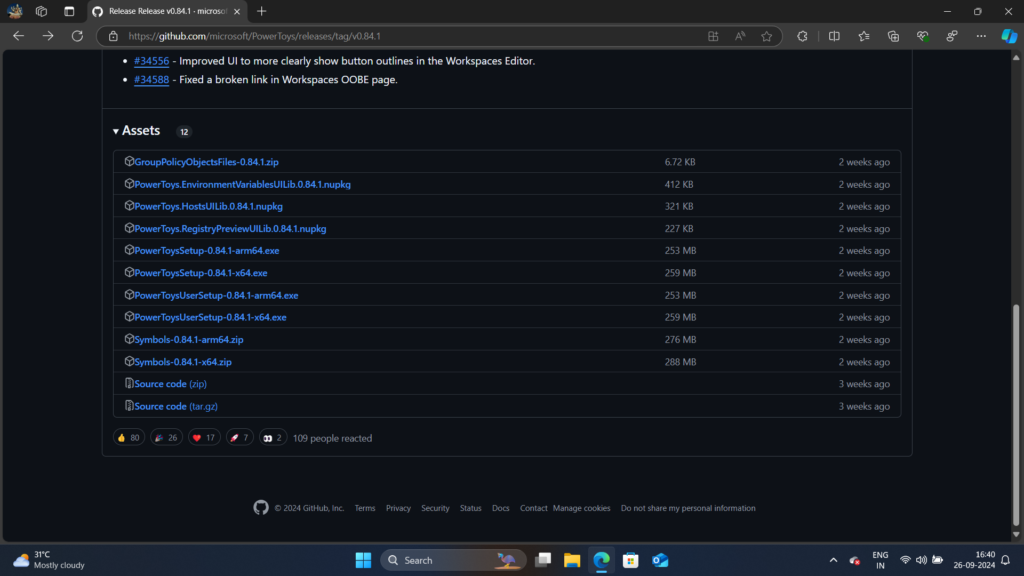Screen dimensions: 1024x576
Task: Click the party popper reaction with 26
Action: tap(166, 438)
